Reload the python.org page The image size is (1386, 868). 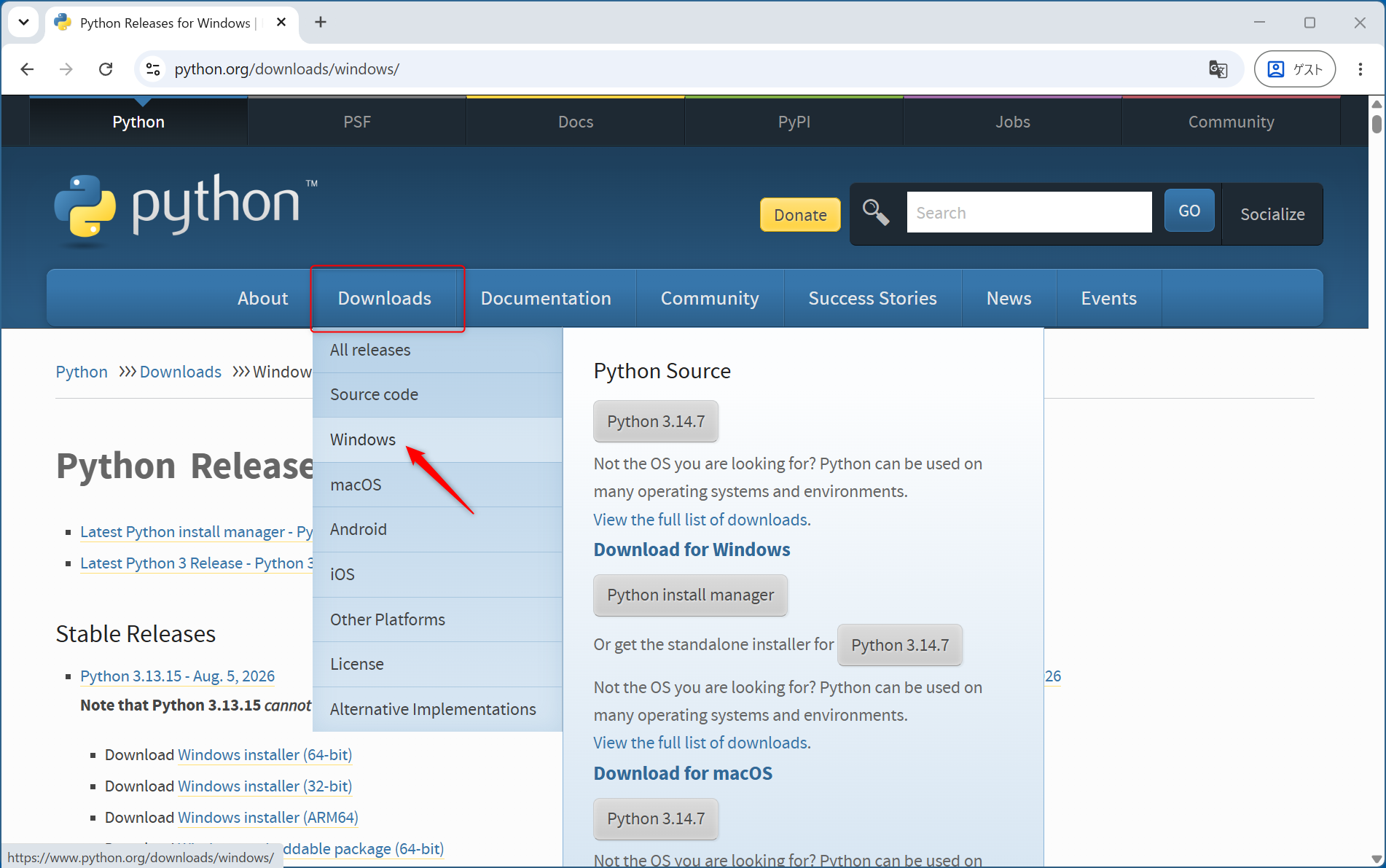click(x=106, y=69)
